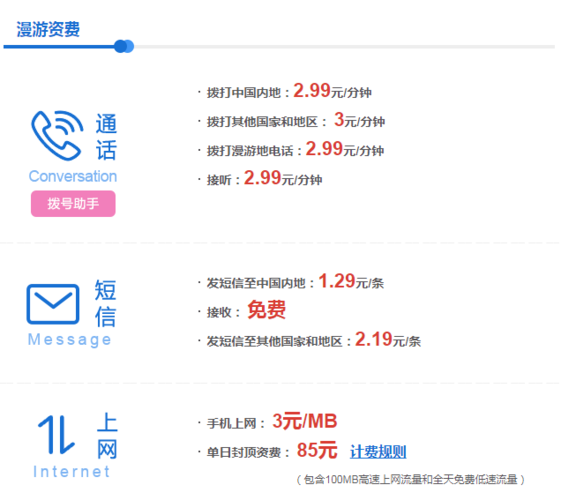Image resolution: width=561 pixels, height=500 pixels.
Task: Click the 上网 label
Action: pos(107,435)
